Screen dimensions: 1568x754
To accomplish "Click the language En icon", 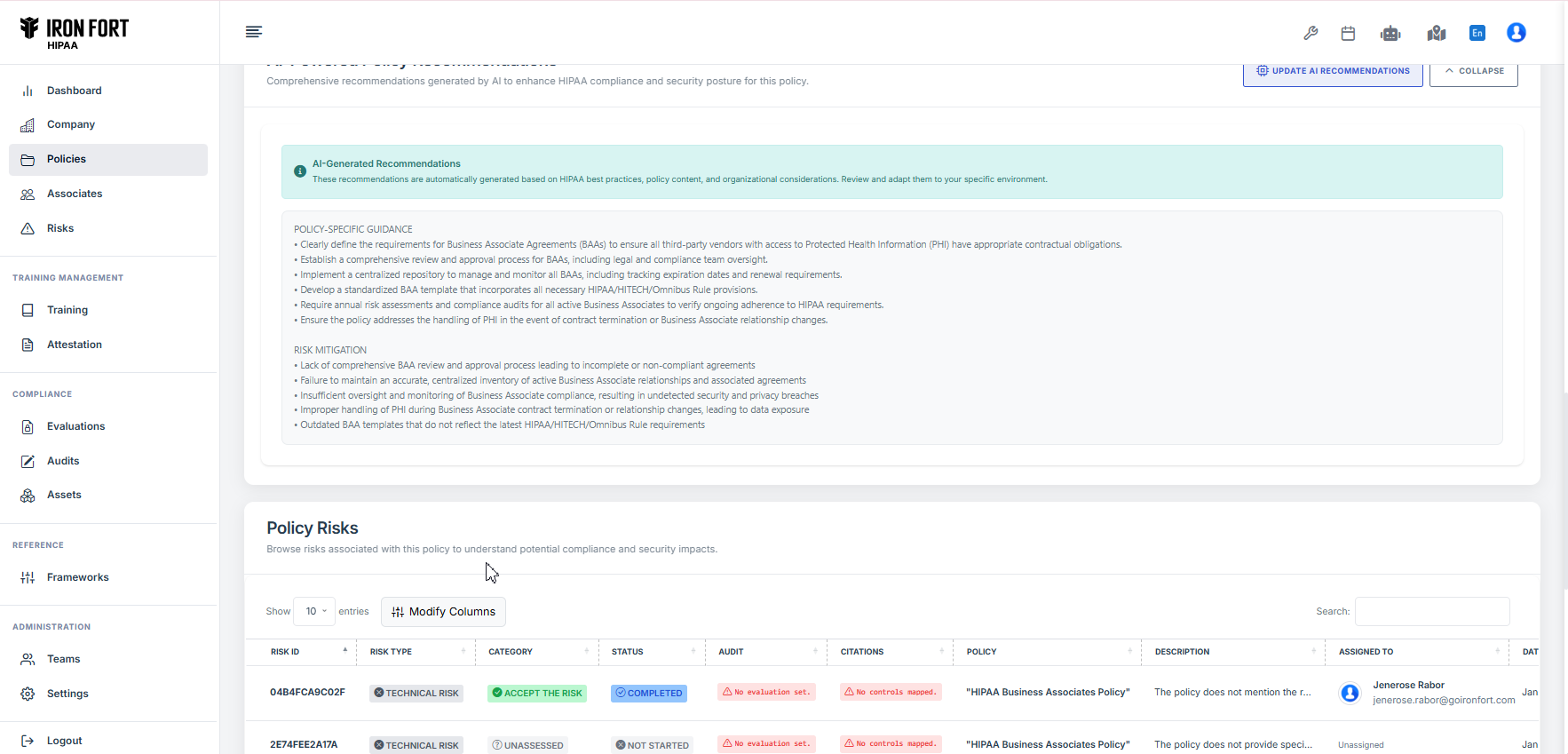I will [x=1477, y=33].
